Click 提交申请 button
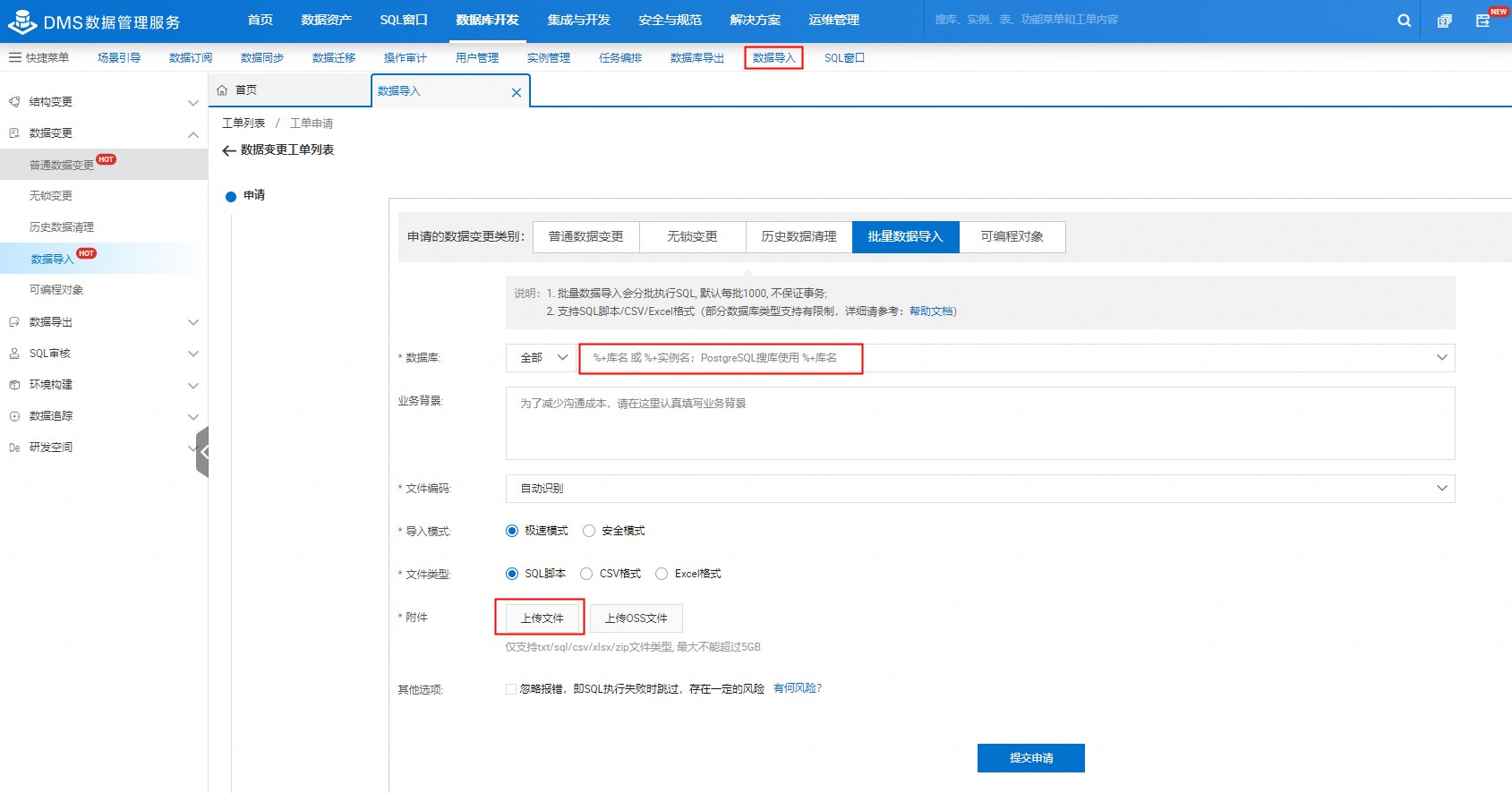The width and height of the screenshot is (1512, 793). coord(1031,758)
